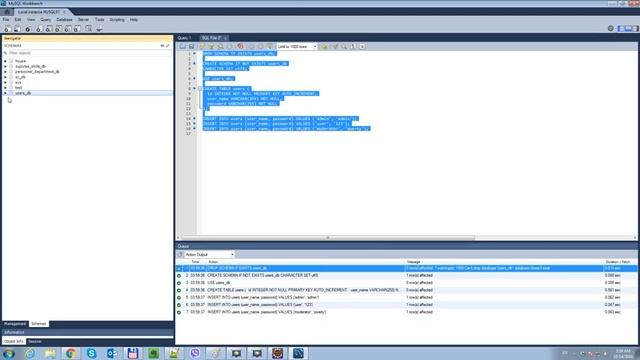This screenshot has width=640, height=360.
Task: Click the create new view toolbar icon
Action: point(58,29)
